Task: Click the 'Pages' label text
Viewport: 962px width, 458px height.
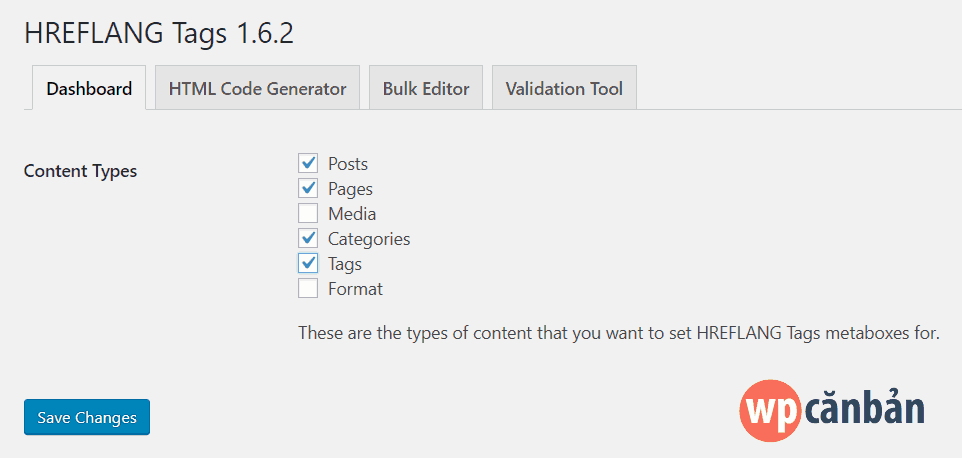Action: [x=350, y=189]
